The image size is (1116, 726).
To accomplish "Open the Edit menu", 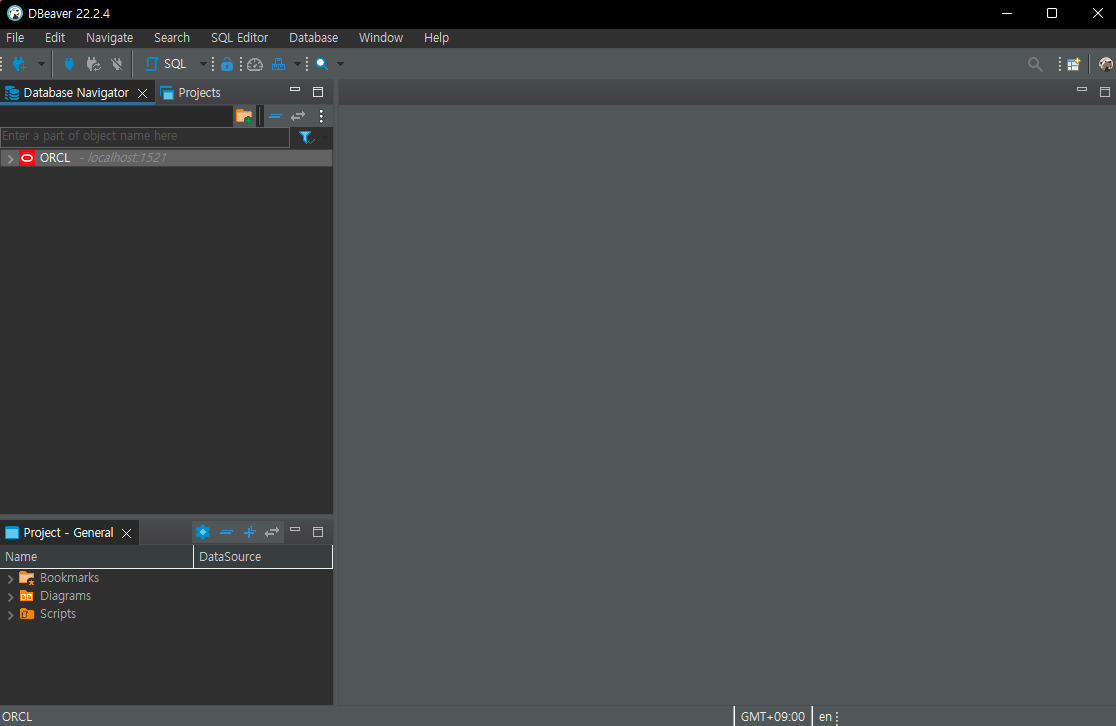I will [x=55, y=38].
